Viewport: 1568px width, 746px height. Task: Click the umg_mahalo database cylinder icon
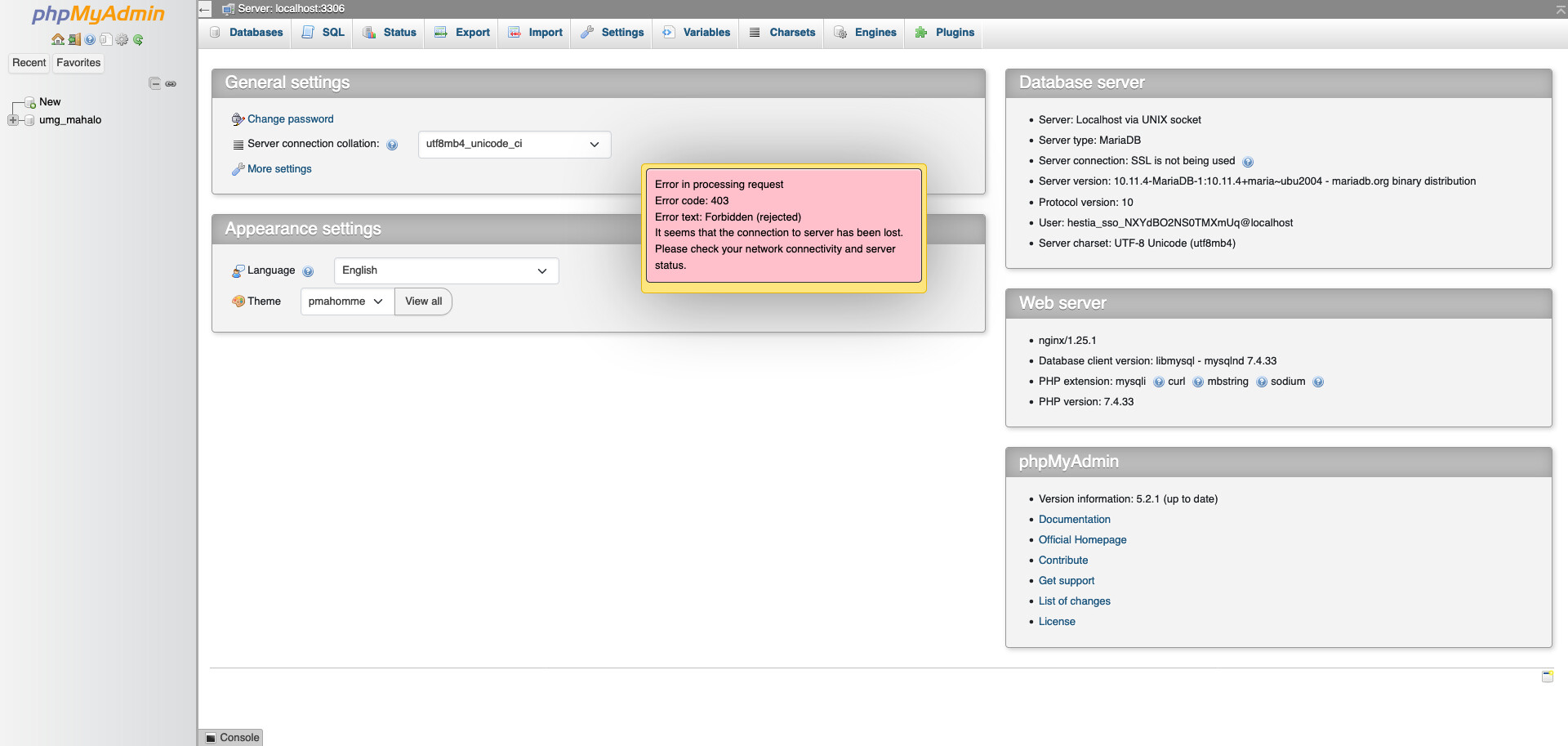click(x=30, y=120)
